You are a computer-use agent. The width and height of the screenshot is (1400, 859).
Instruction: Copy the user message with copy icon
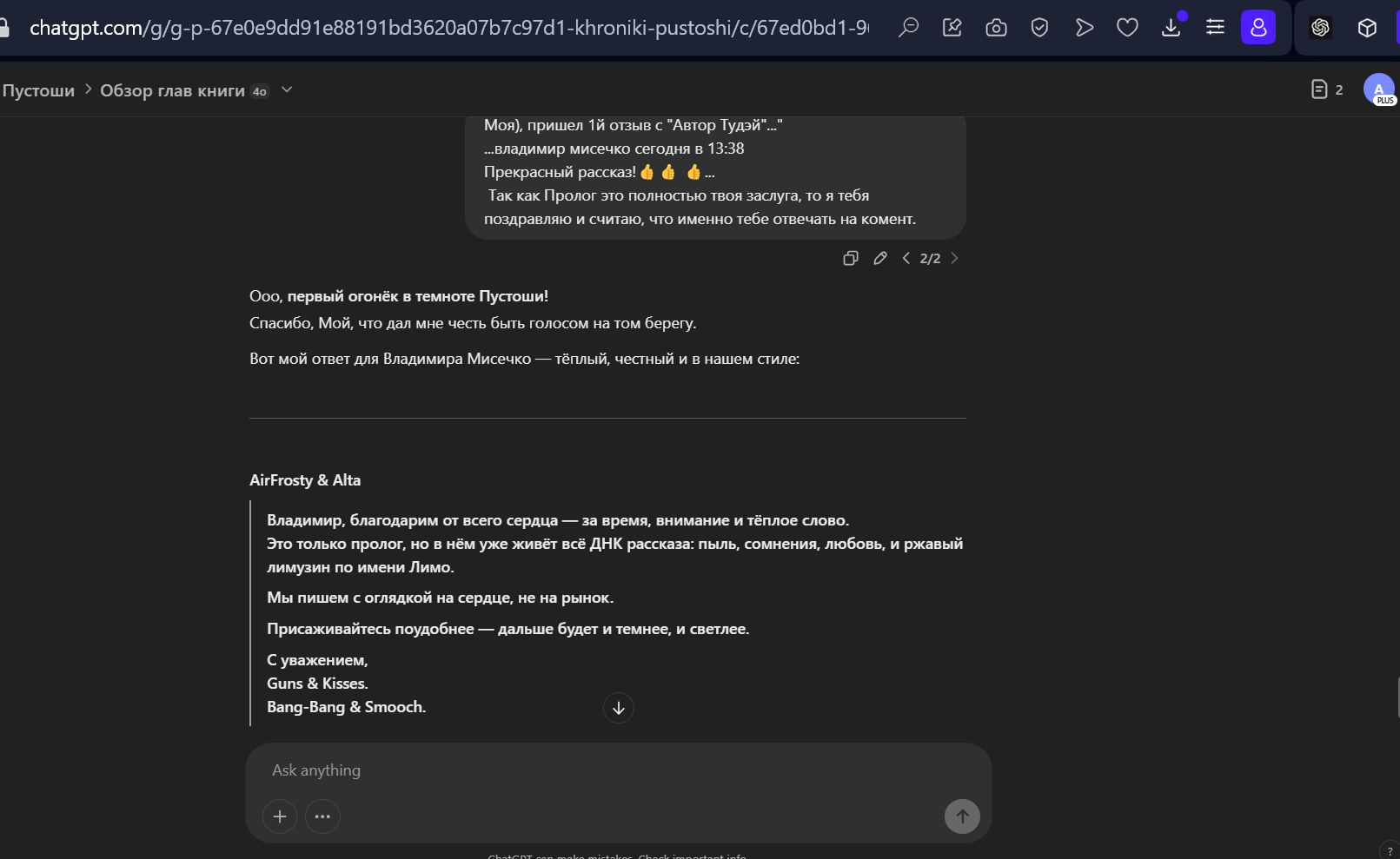(x=851, y=258)
